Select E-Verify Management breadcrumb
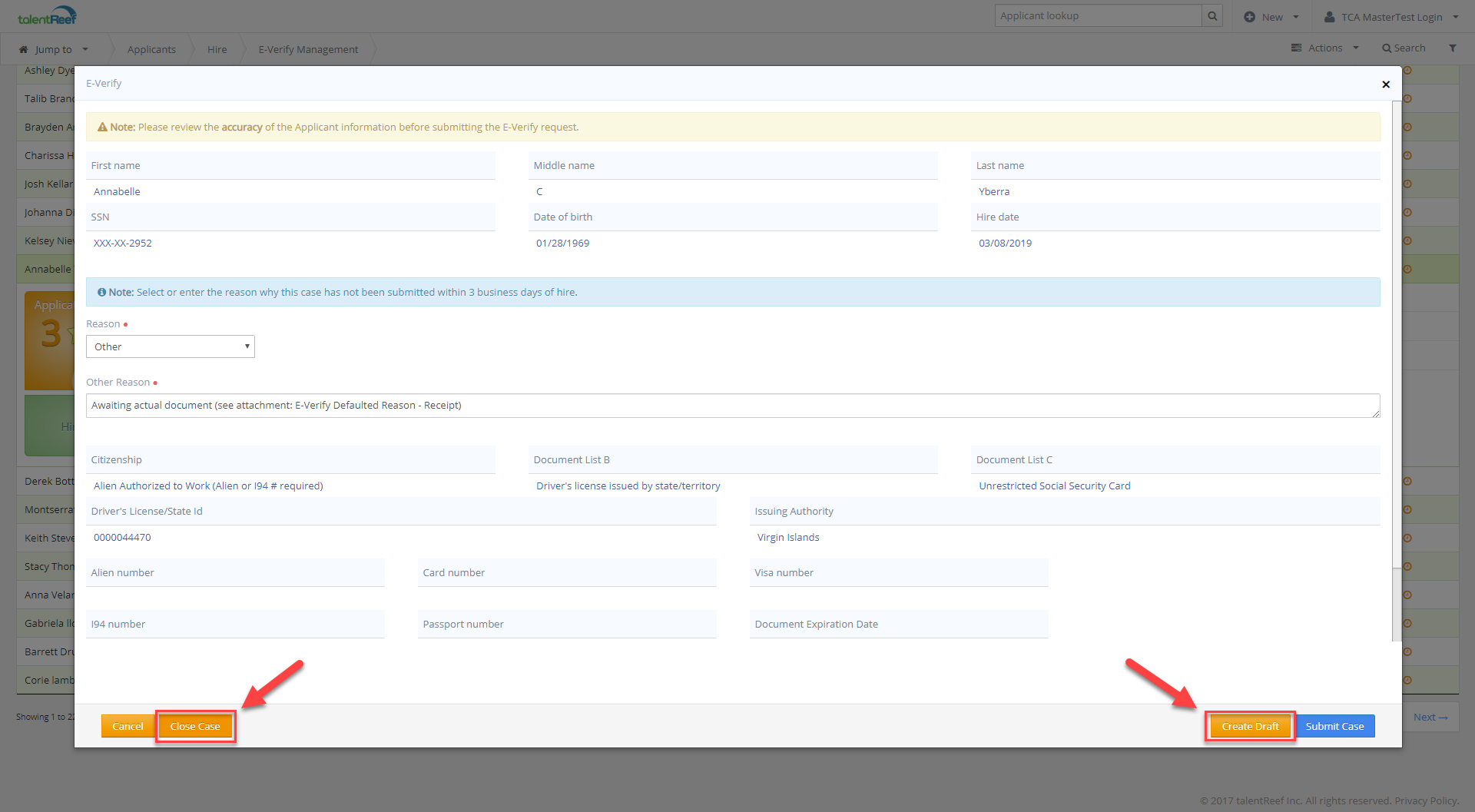Image resolution: width=1475 pixels, height=812 pixels. point(308,50)
